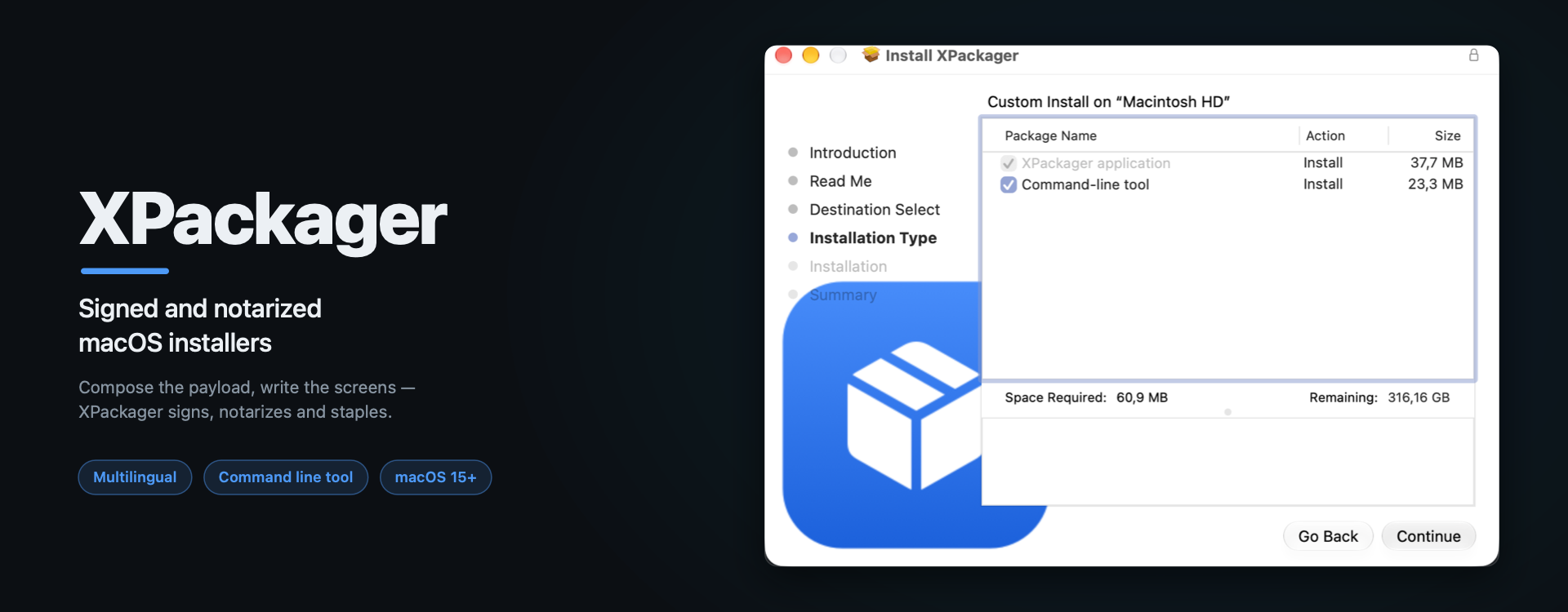Uncheck the Command-line tool checkbox
This screenshot has width=1568, height=612.
tap(1009, 184)
